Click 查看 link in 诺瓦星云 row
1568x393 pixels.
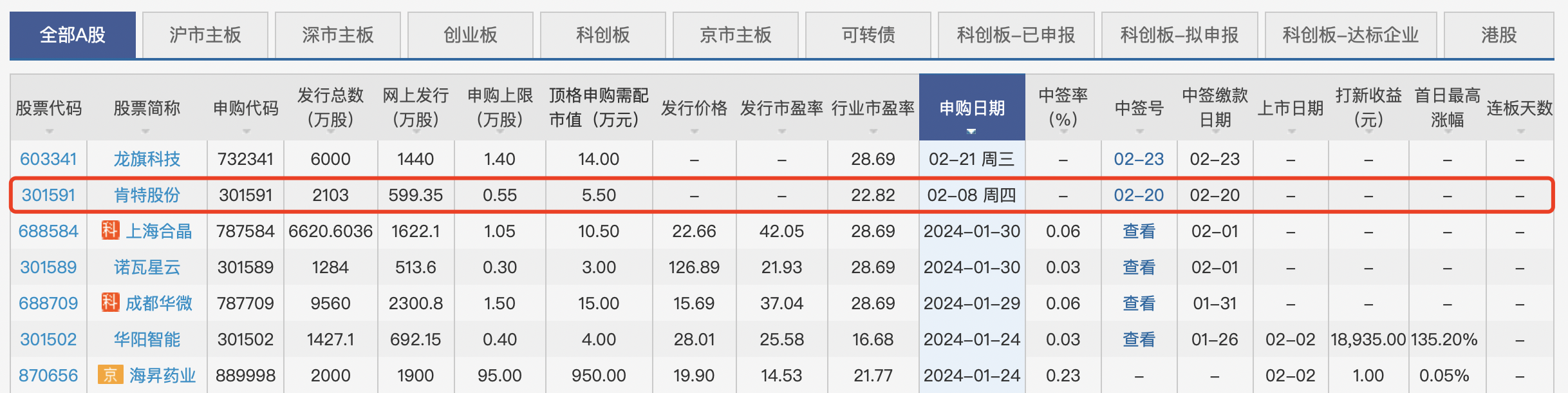1139,267
